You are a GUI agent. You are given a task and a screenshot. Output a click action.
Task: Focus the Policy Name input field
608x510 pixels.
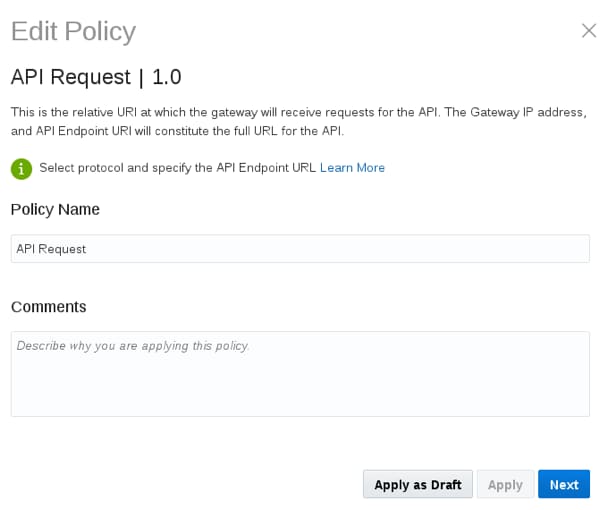pyautogui.click(x=300, y=249)
